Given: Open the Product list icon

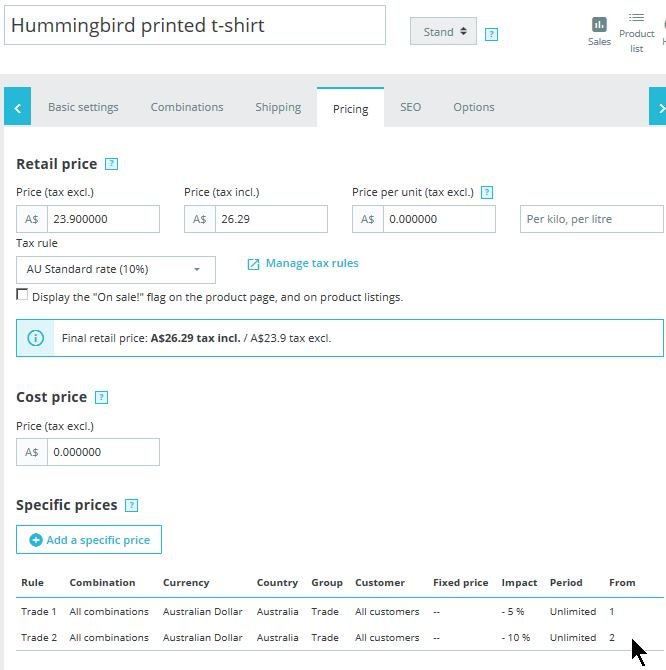Looking at the screenshot, I should coord(636,30).
